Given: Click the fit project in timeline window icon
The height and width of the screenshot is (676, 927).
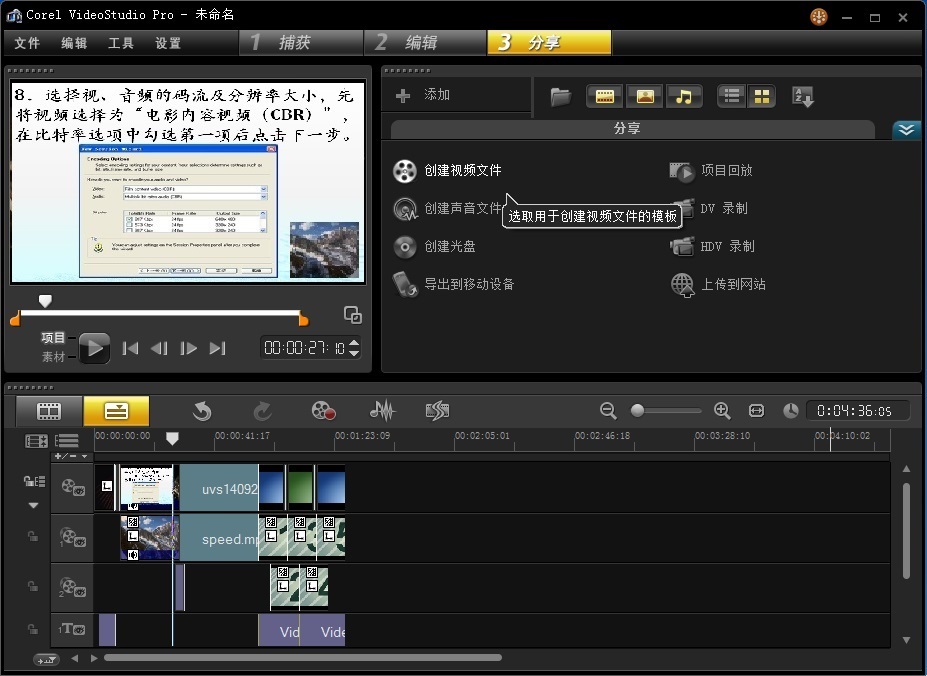Looking at the screenshot, I should tap(756, 411).
